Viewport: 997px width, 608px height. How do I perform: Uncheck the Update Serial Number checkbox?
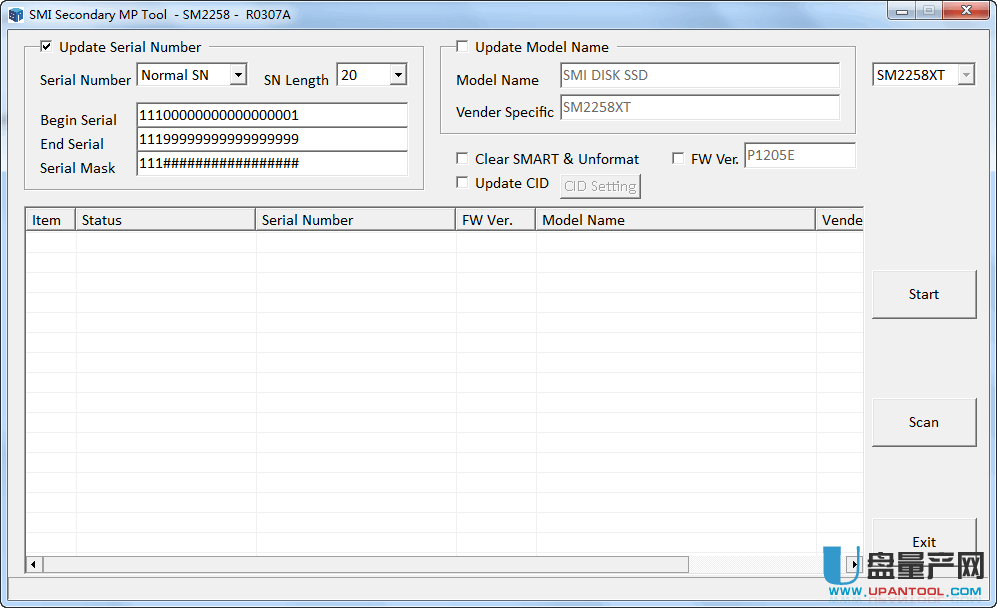point(46,46)
